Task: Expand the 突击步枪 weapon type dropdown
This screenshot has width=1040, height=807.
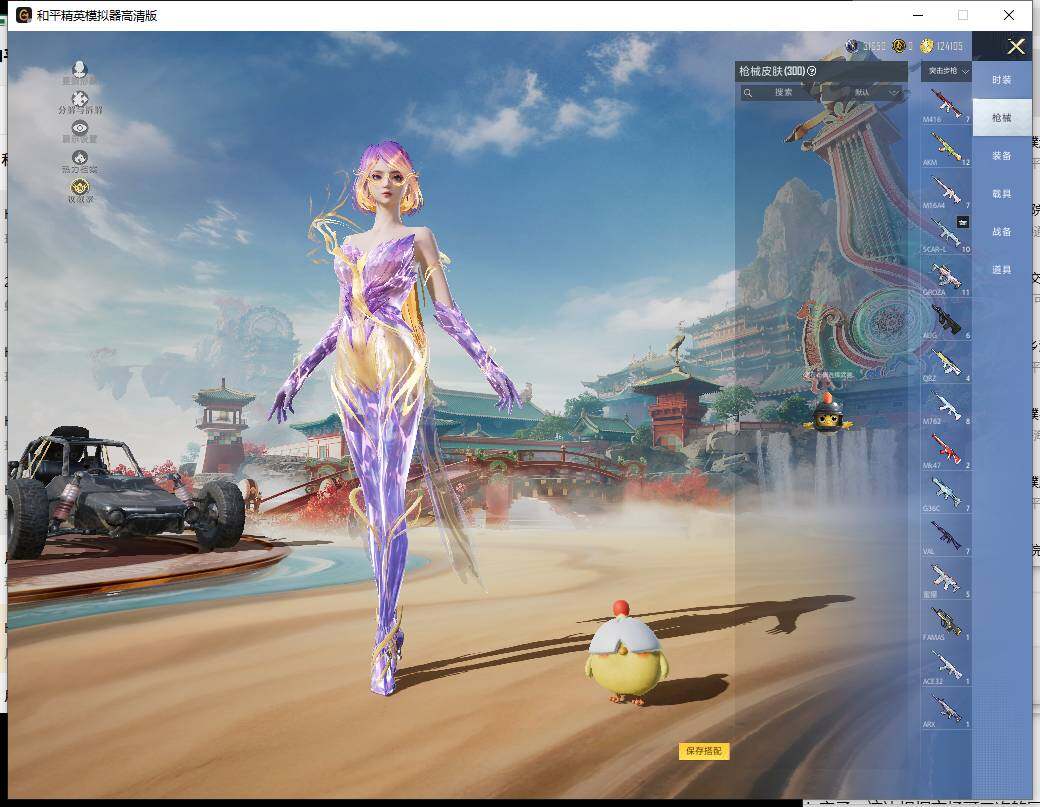Action: (x=946, y=71)
